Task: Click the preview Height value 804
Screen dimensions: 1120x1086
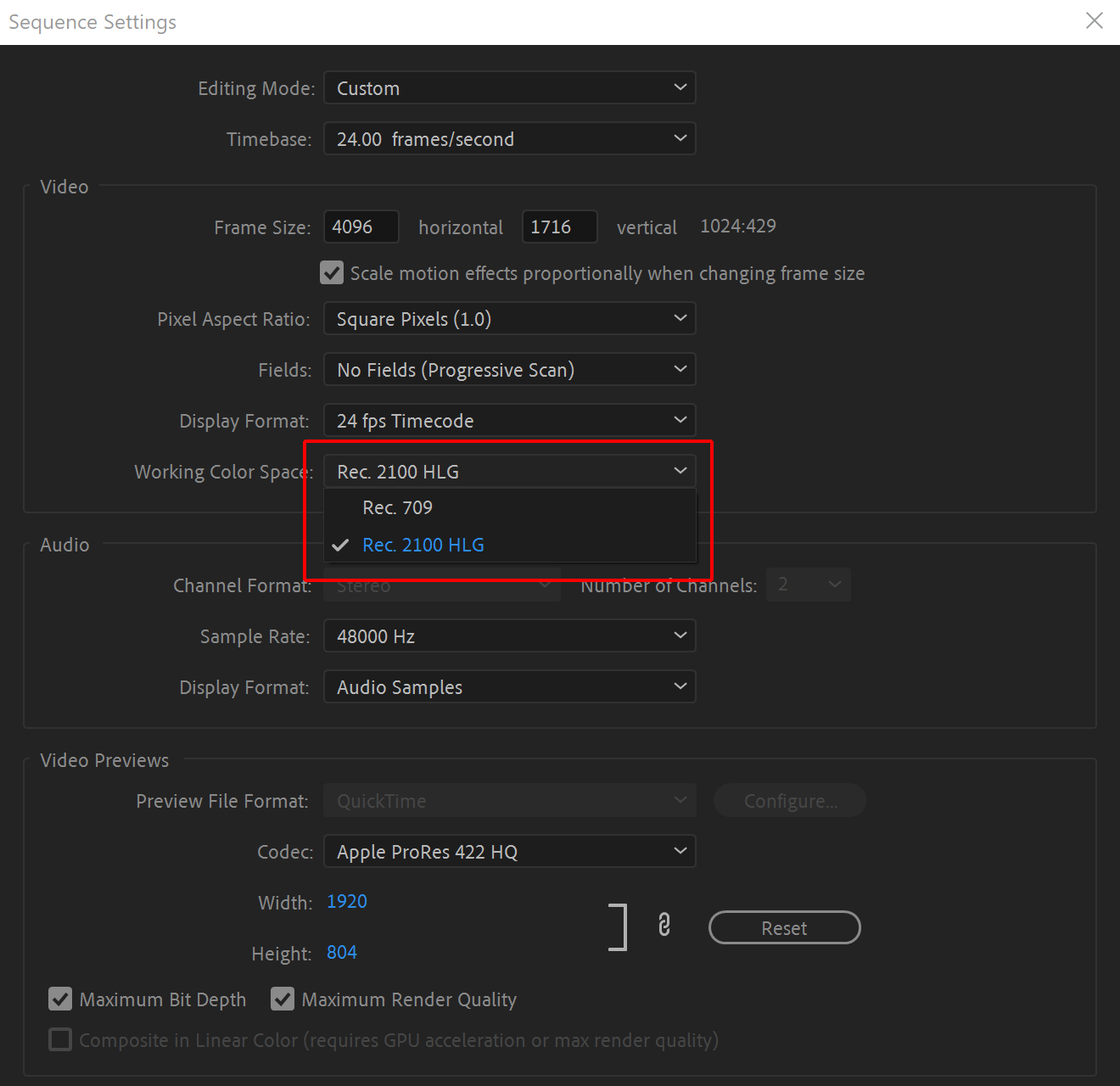Action: point(342,953)
